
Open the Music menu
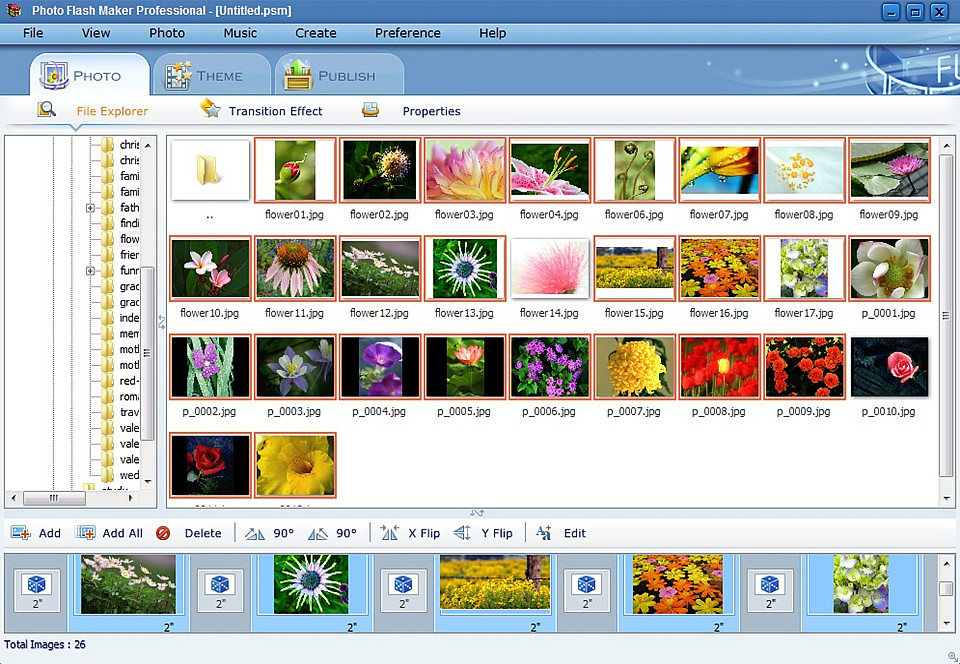pyautogui.click(x=240, y=33)
